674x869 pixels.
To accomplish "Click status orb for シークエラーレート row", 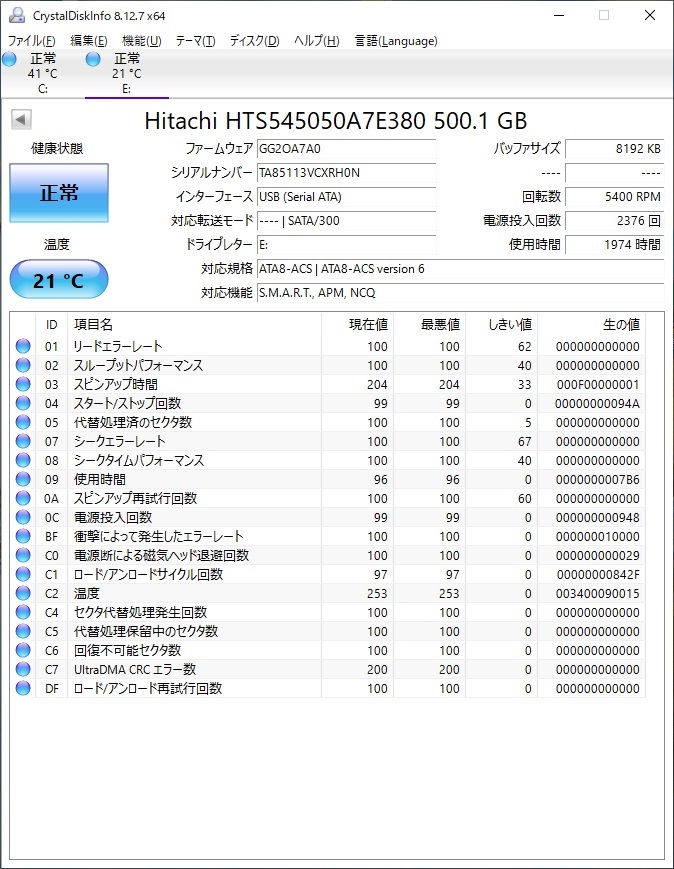I will [x=23, y=441].
